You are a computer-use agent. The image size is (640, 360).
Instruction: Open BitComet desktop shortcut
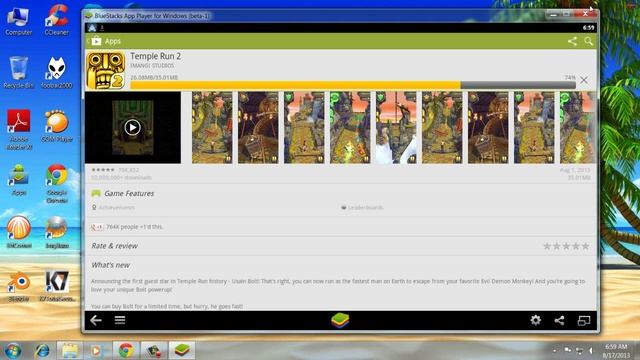coord(18,232)
